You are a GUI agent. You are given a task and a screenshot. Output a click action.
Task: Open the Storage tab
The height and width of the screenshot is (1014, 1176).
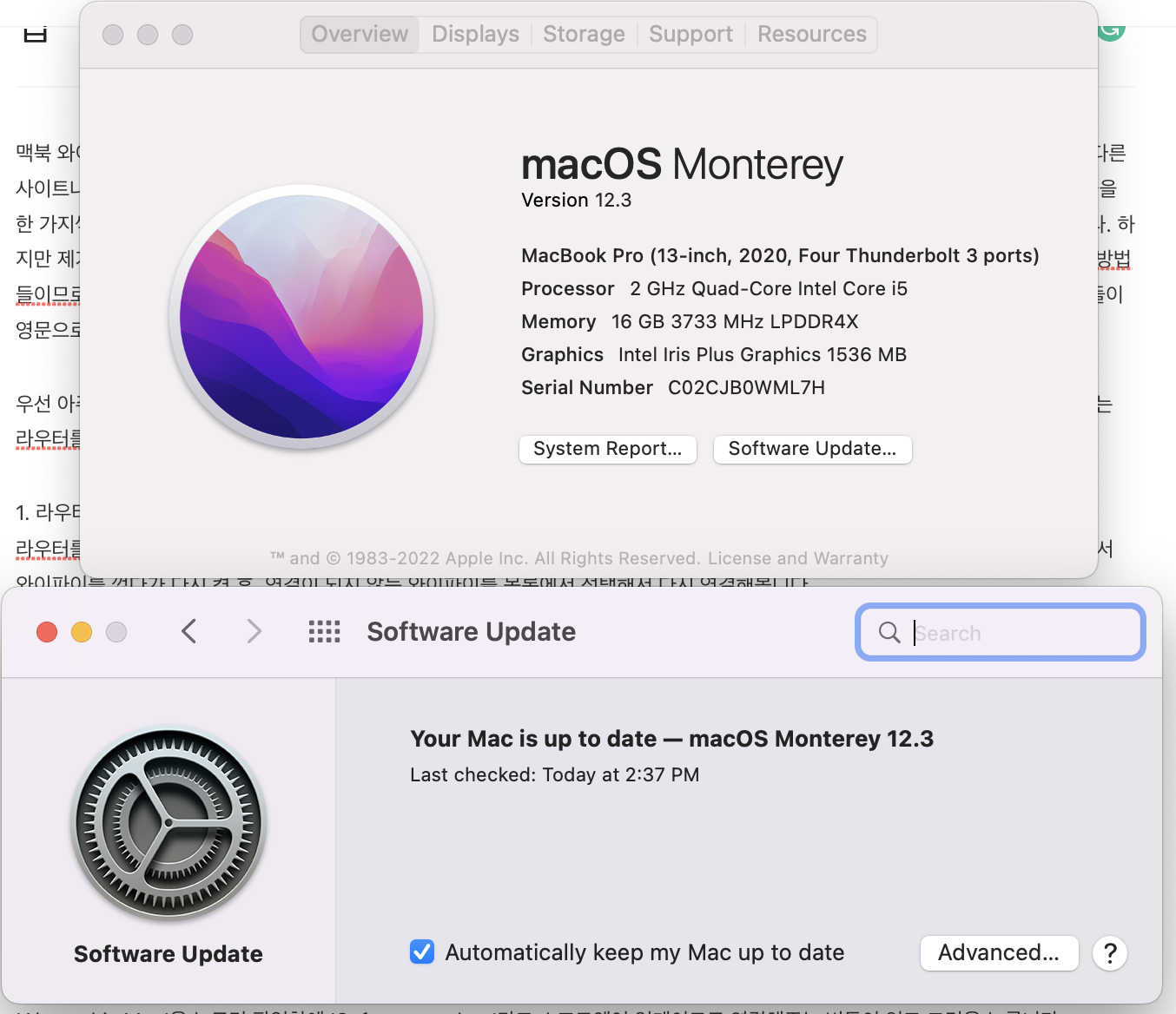[584, 35]
